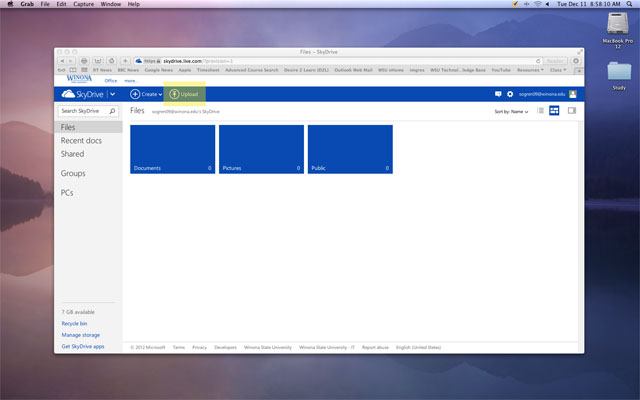Click the Search SkyDrive field
The height and width of the screenshot is (400, 640).
coord(81,111)
